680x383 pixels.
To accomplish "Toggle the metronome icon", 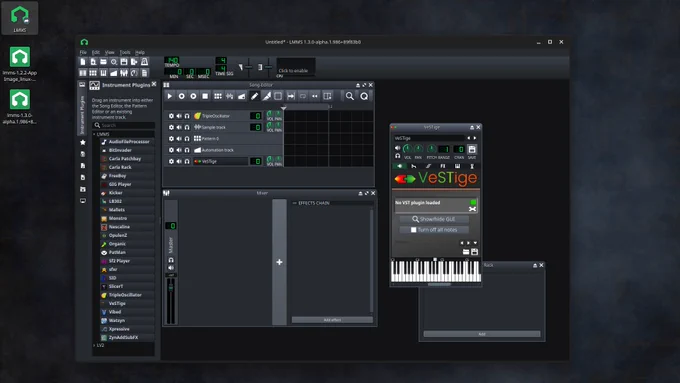I will (x=144, y=62).
